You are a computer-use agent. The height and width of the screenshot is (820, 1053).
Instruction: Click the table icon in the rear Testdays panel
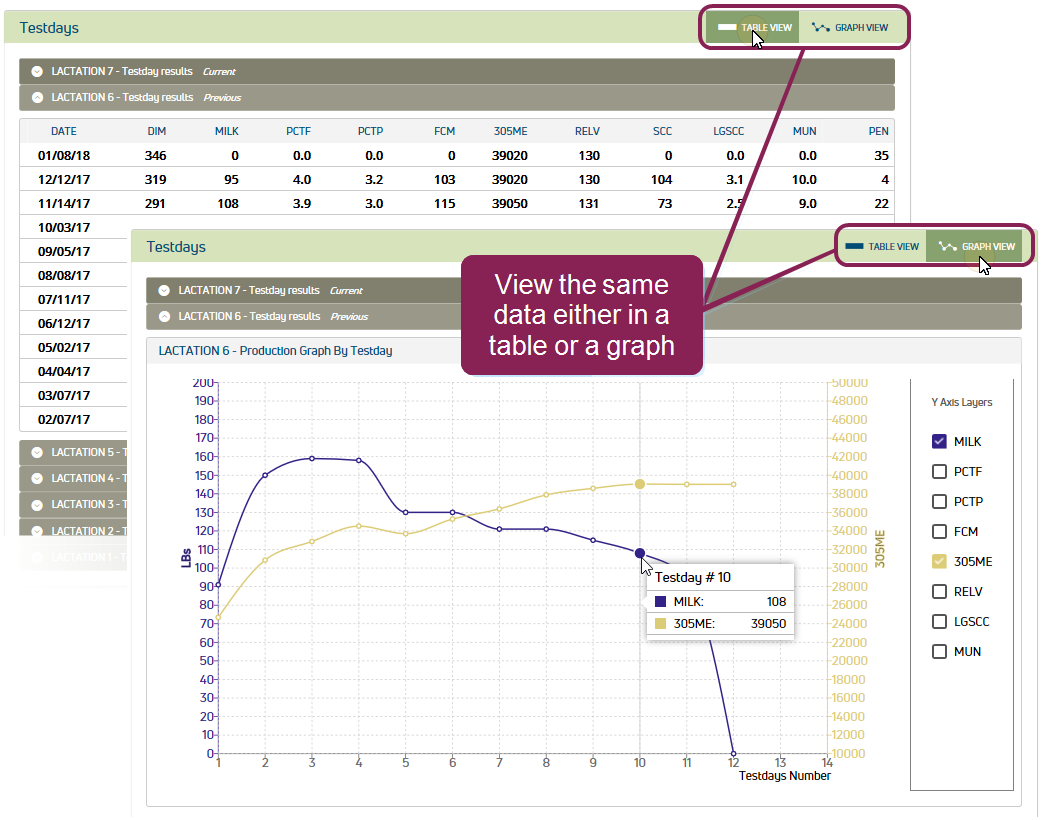tap(727, 28)
